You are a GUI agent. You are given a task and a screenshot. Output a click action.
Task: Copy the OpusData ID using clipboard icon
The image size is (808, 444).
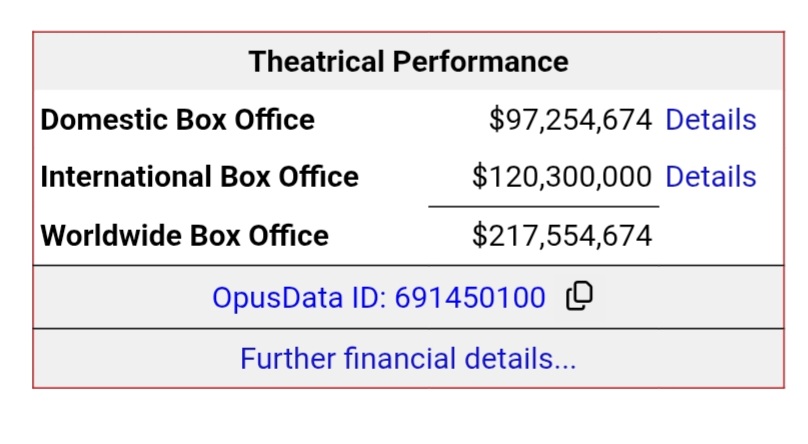click(579, 297)
